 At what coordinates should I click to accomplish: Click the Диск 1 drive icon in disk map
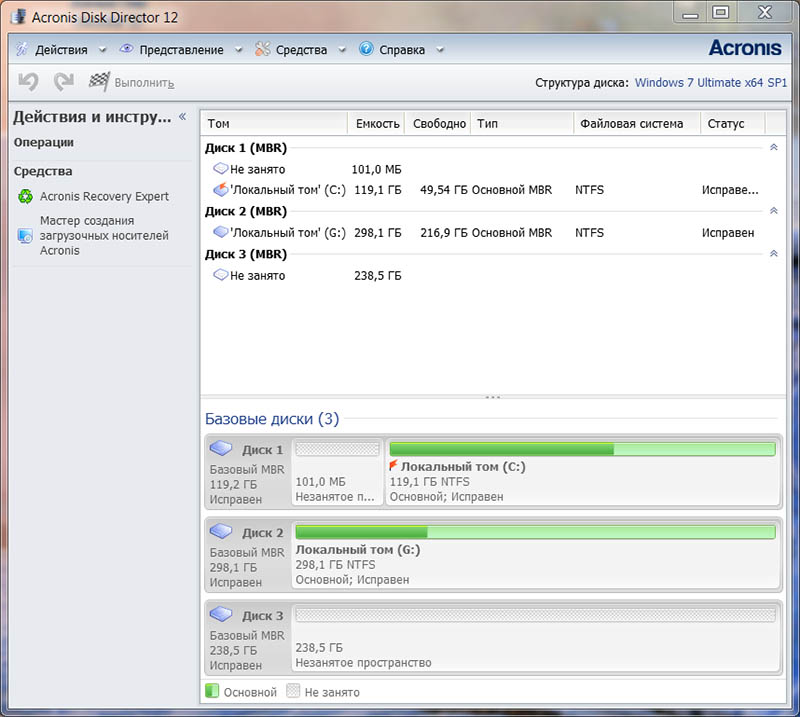221,448
